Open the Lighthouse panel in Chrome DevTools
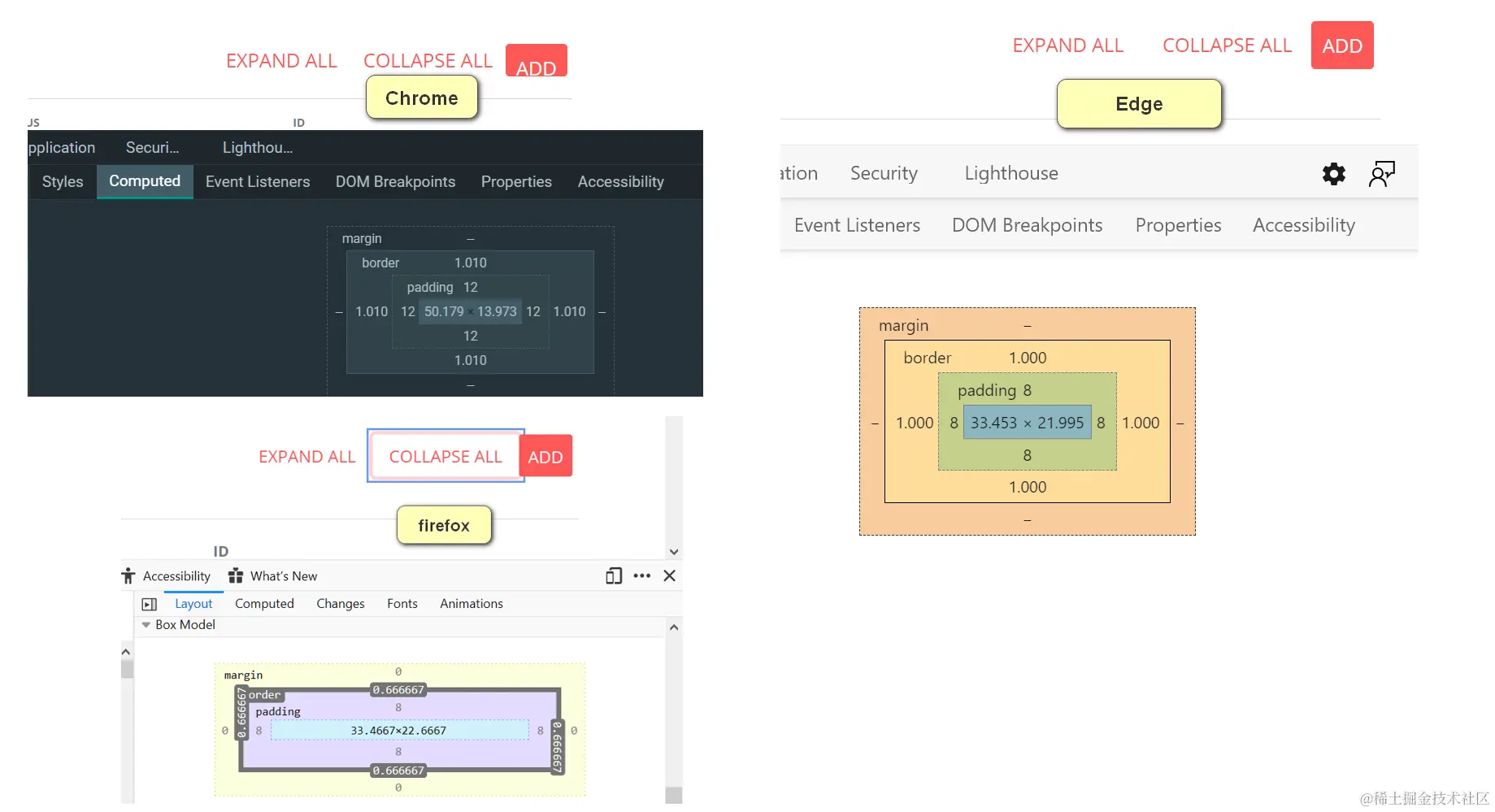Image resolution: width=1495 pixels, height=812 pixels. click(x=257, y=147)
